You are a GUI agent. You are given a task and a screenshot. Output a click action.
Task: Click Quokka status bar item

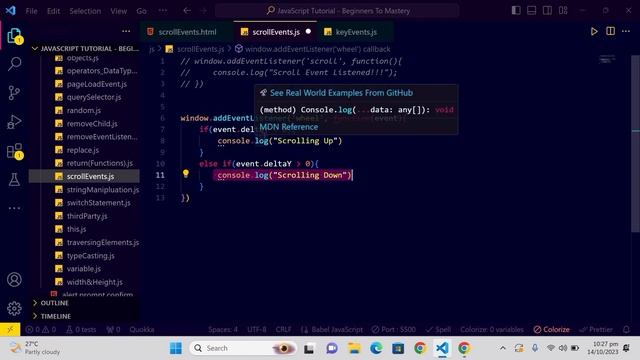pyautogui.click(x=142, y=329)
